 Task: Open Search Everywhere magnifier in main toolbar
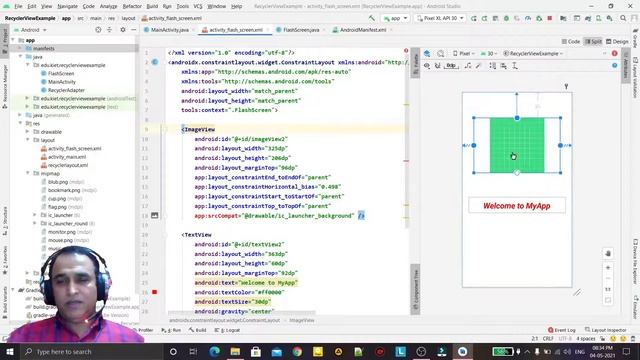click(623, 18)
